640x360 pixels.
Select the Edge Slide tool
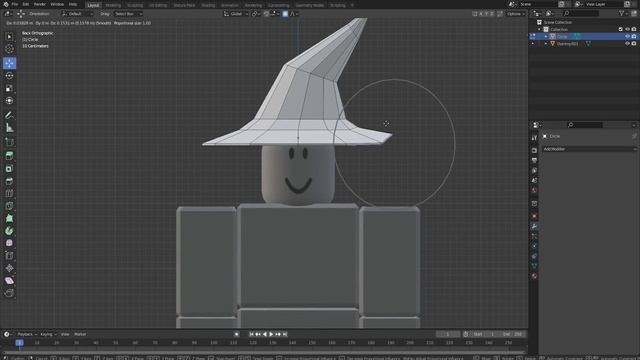(x=9, y=256)
